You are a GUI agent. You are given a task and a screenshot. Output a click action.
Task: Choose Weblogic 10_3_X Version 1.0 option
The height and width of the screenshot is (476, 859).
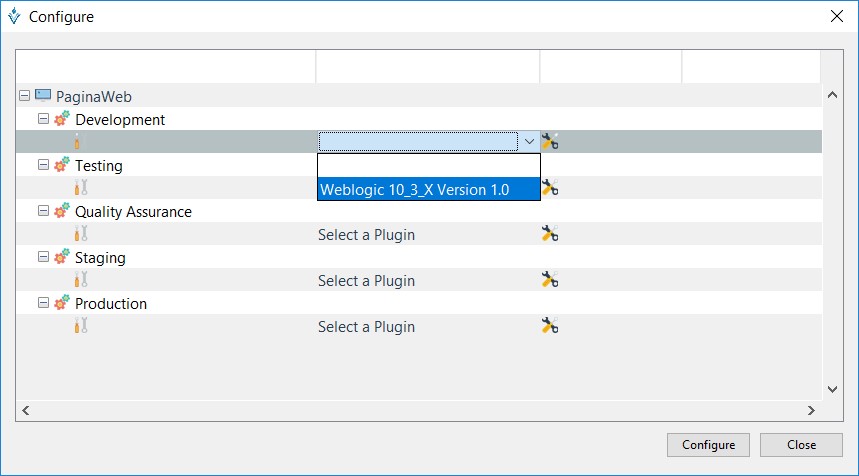click(429, 189)
